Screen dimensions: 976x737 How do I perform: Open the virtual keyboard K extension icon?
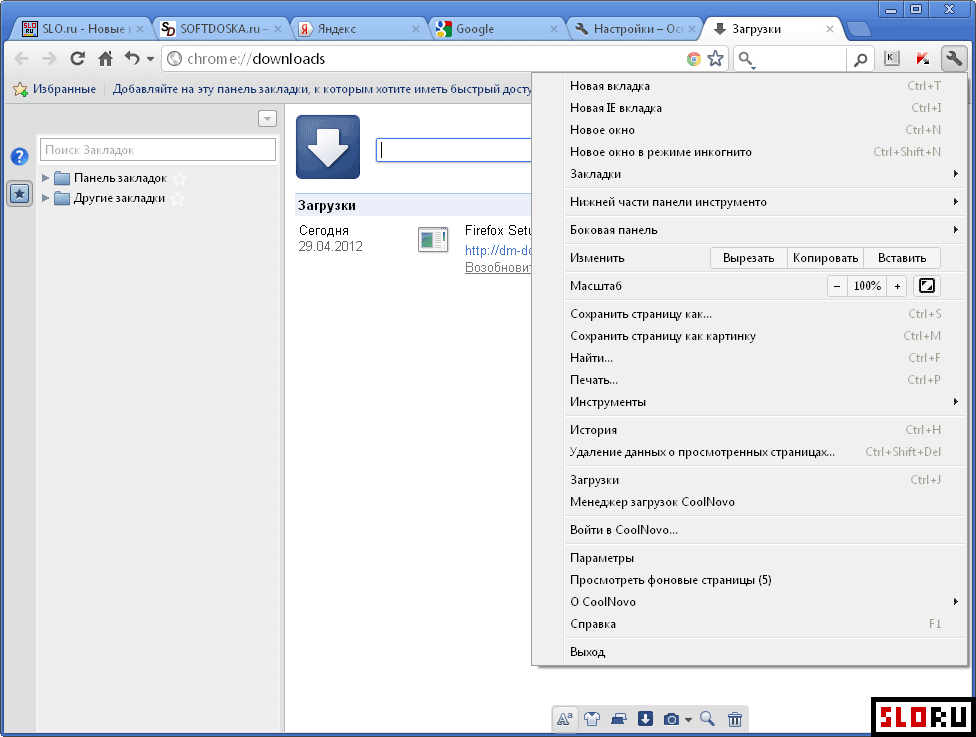[x=892, y=59]
